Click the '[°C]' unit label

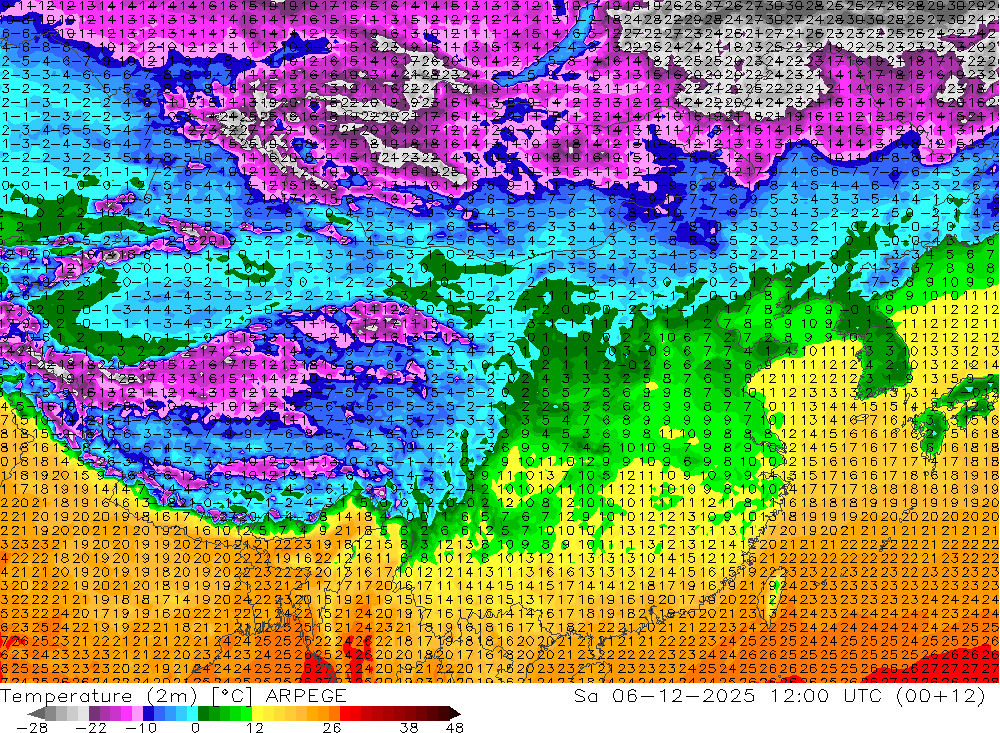coord(232,696)
